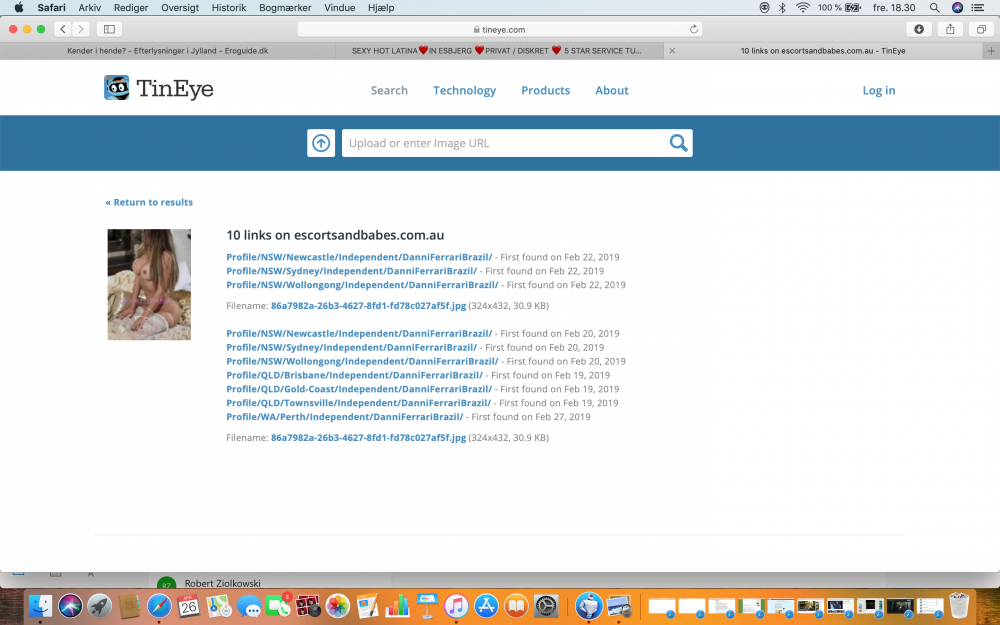
Task: Open Calendar from the Dock
Action: coord(189,605)
